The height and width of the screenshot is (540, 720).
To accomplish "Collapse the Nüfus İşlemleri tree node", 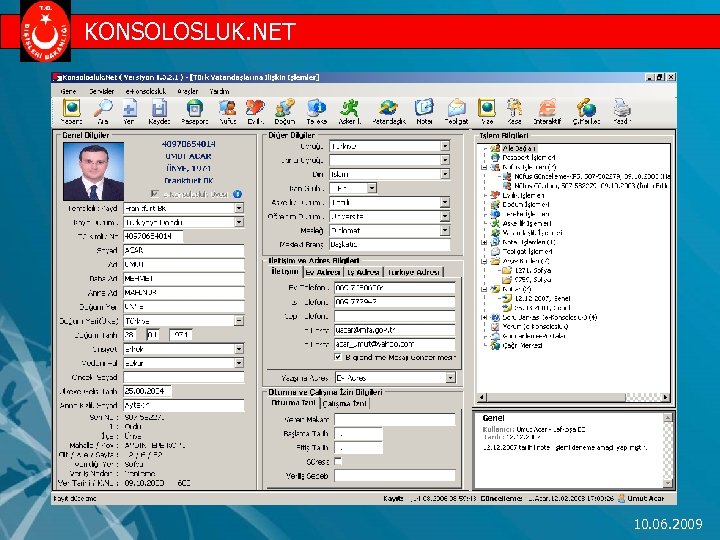I will point(484,167).
